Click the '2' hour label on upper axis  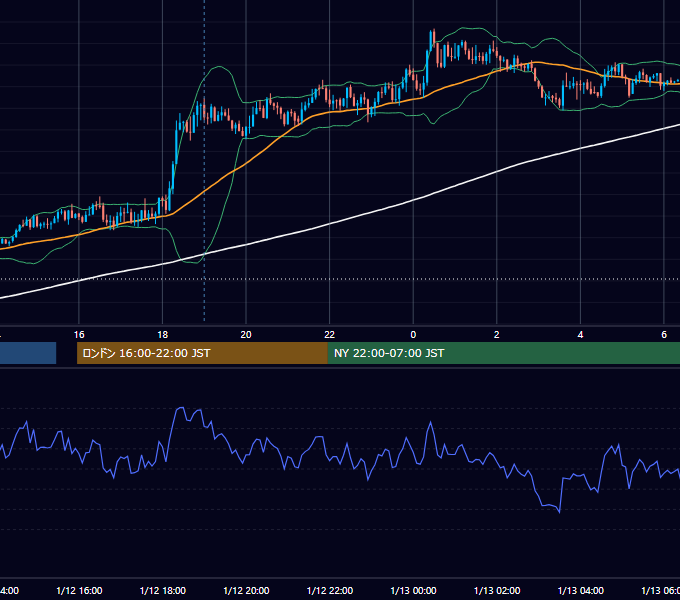coord(497,335)
